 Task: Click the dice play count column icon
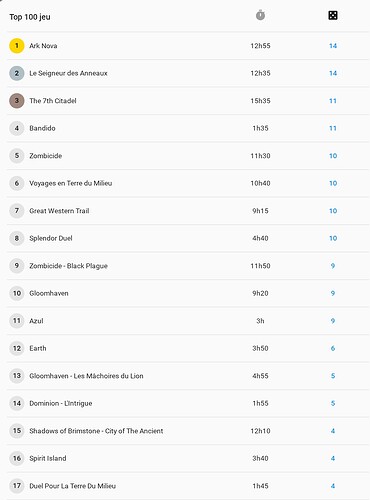point(333,15)
